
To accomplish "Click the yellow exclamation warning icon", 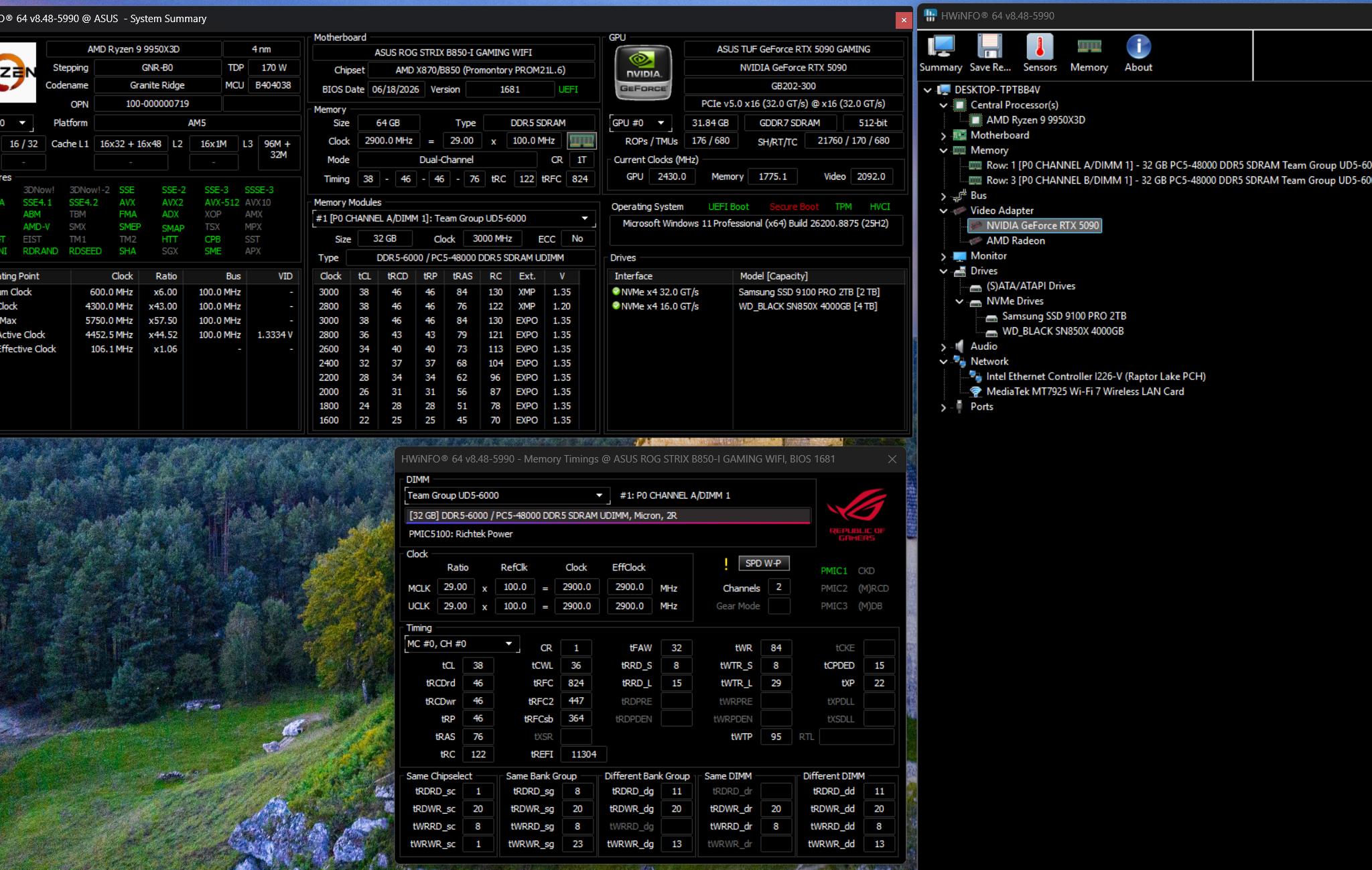I will tap(726, 564).
